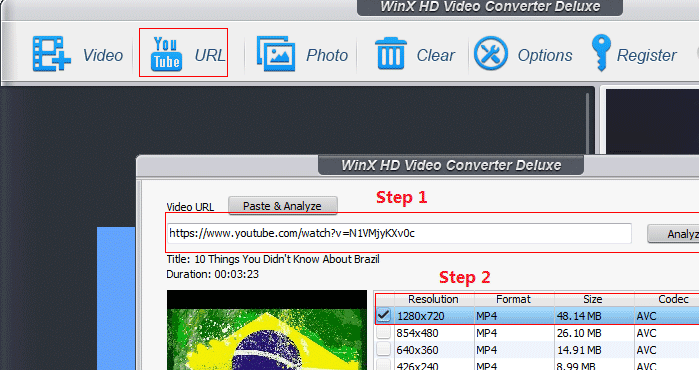Uncheck the 1280x720 resolution checkbox
Viewport: 699px width, 370px height.
[x=383, y=316]
